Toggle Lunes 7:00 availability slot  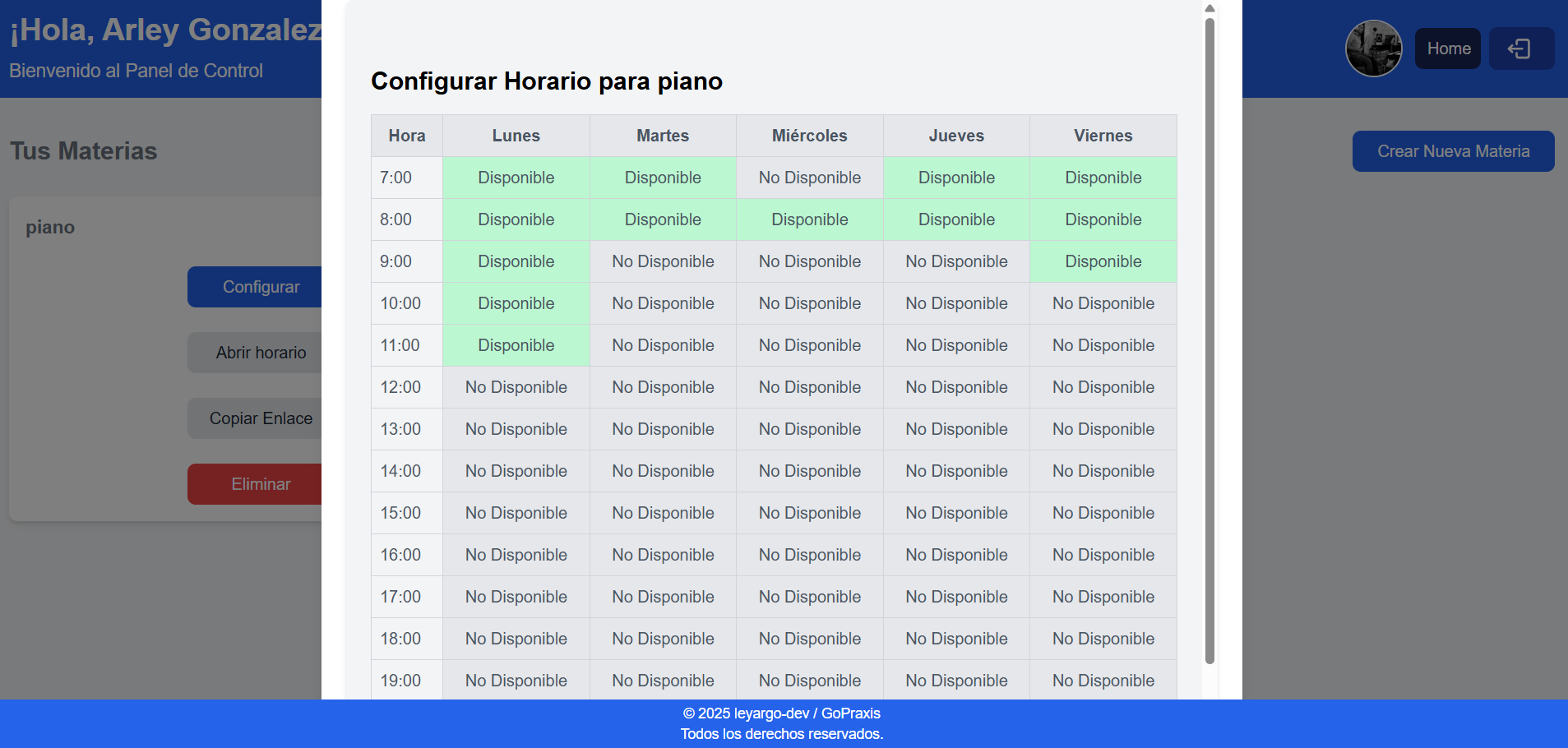pos(516,178)
